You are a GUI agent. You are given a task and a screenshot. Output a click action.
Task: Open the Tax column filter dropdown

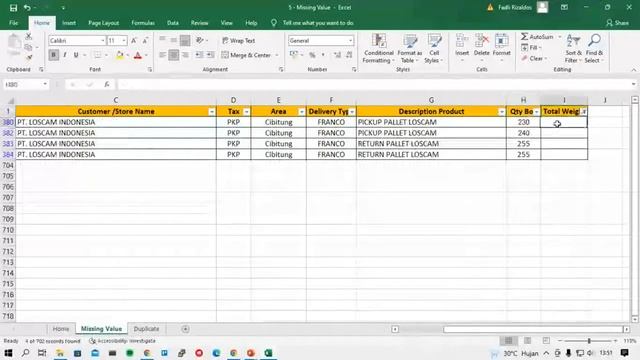click(x=246, y=112)
